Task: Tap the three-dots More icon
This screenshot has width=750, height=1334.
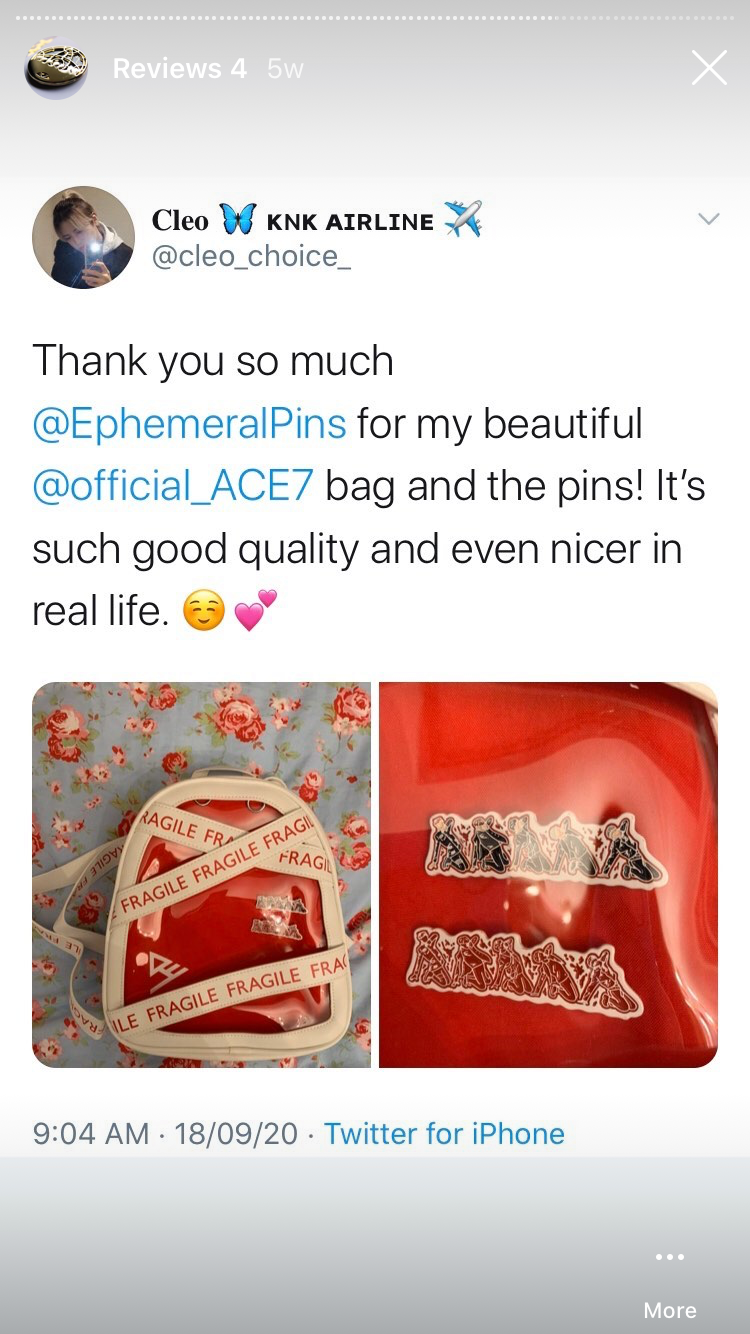Action: pyautogui.click(x=670, y=1257)
